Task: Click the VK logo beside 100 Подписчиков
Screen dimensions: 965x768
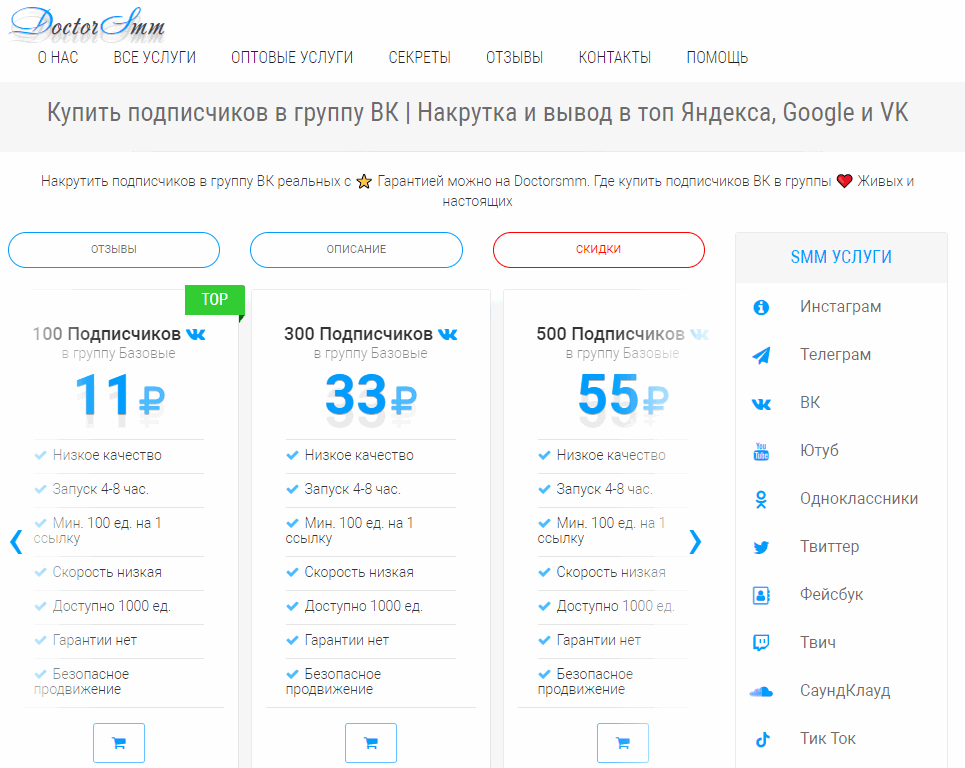Action: 196,335
